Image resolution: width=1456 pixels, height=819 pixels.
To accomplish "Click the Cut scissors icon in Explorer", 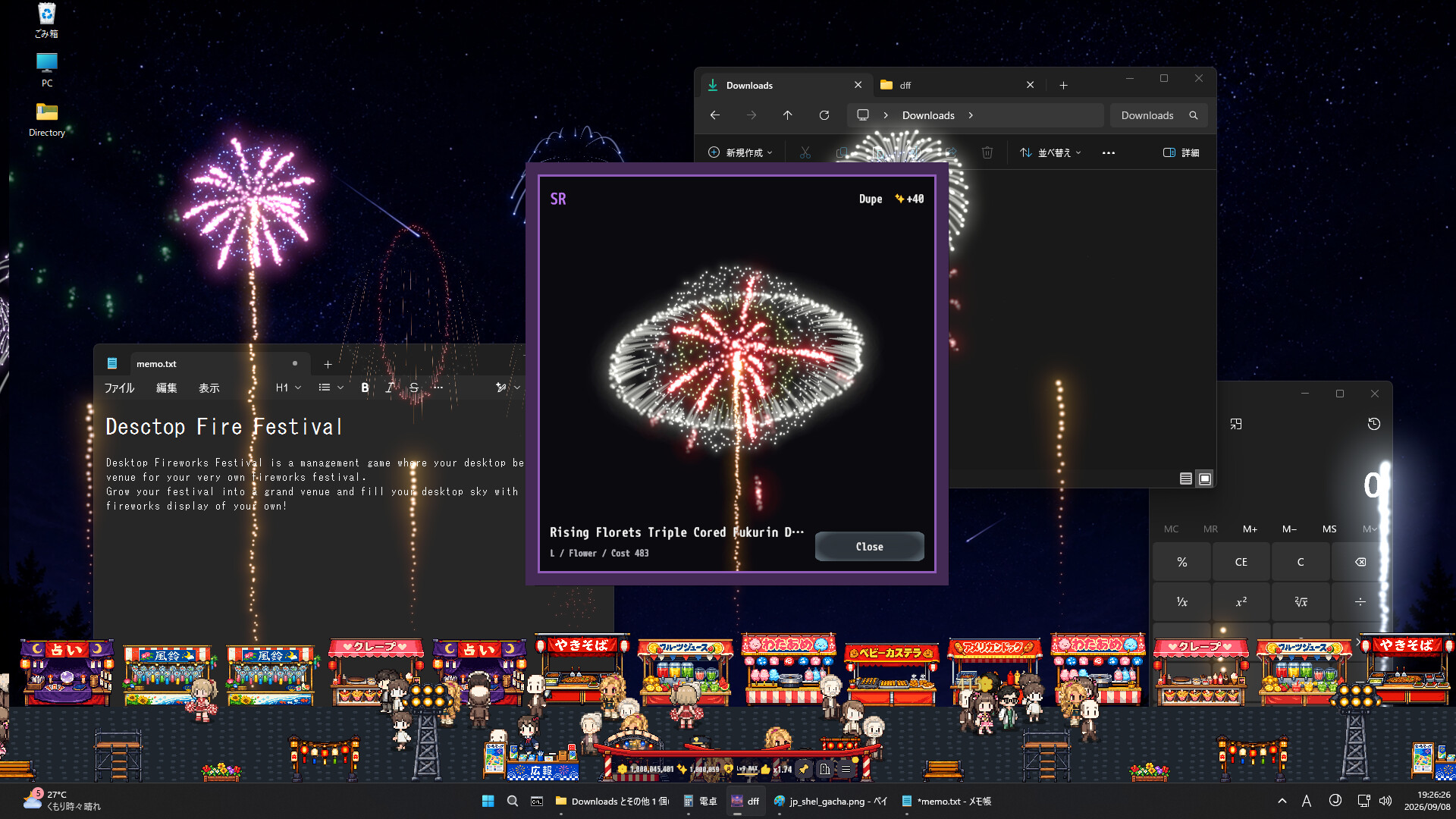I will [x=805, y=153].
